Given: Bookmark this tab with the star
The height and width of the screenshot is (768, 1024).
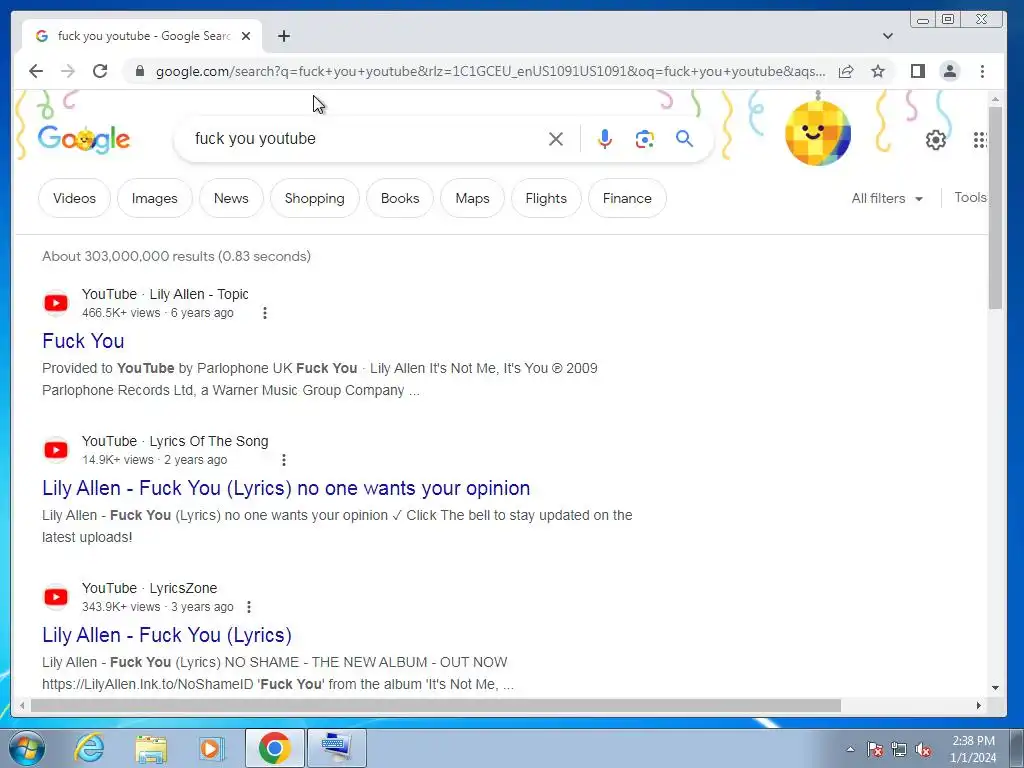Looking at the screenshot, I should coord(878,71).
